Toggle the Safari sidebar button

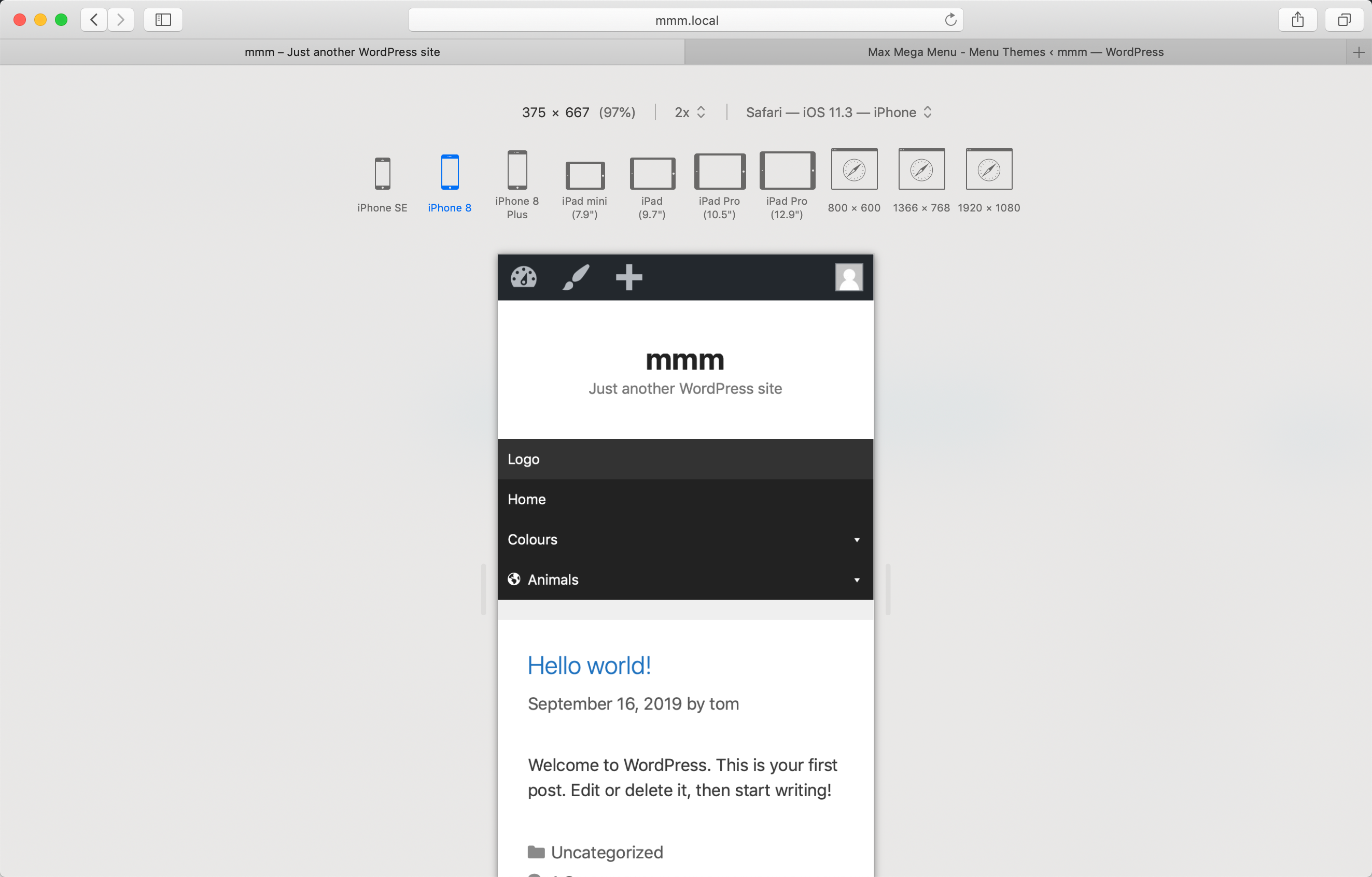(x=163, y=20)
